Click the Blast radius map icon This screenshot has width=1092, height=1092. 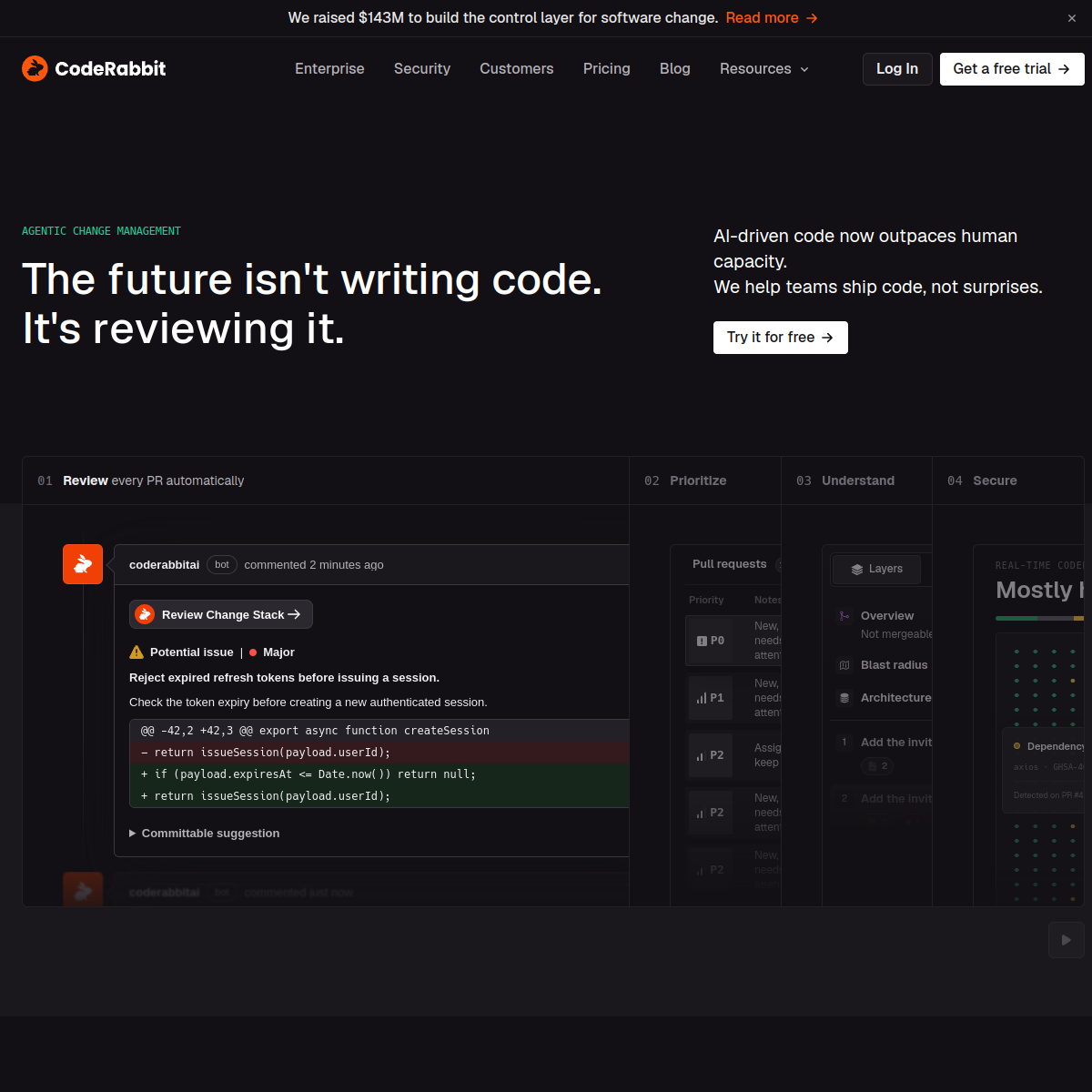pos(844,665)
